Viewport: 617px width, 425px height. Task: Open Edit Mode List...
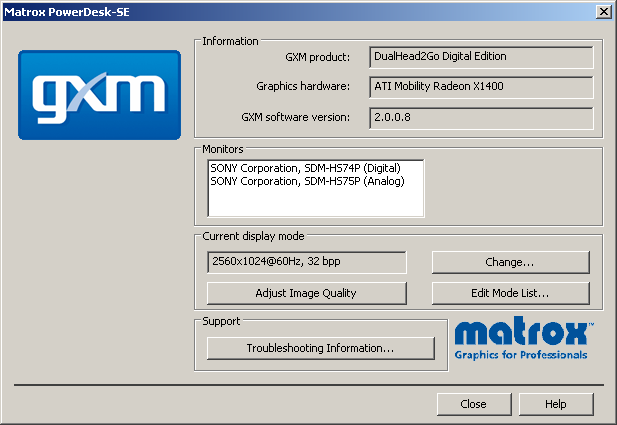pos(510,293)
